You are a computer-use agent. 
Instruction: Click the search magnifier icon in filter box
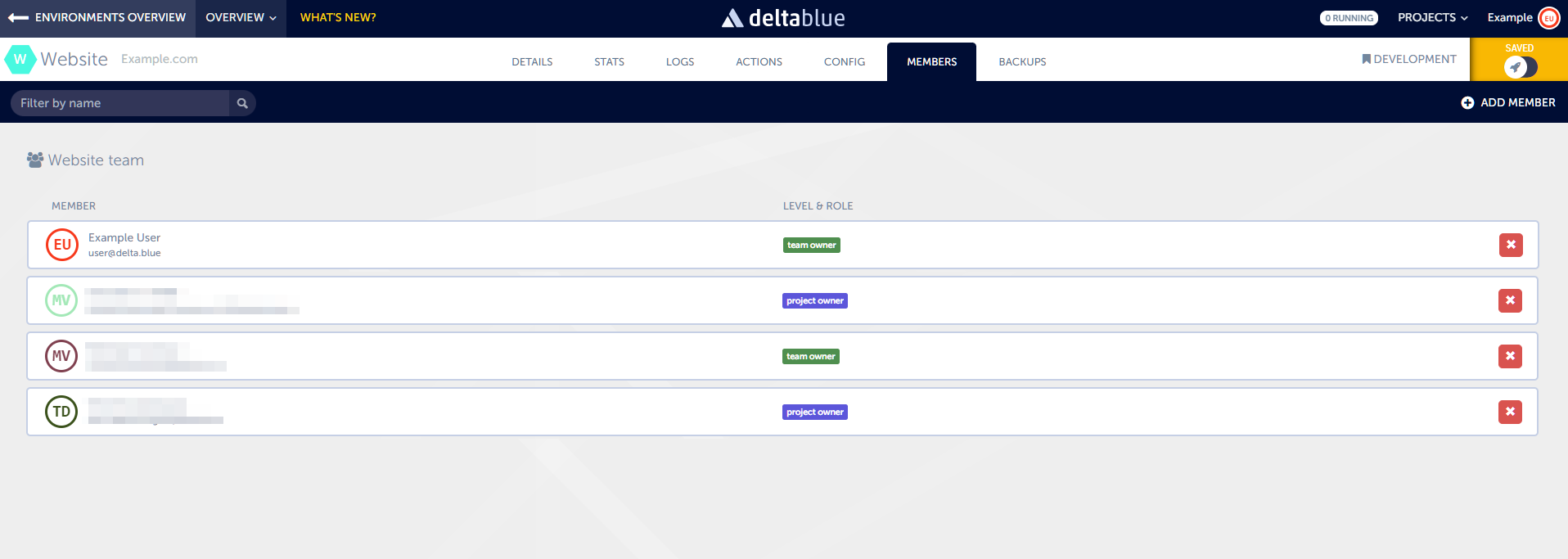click(x=242, y=103)
